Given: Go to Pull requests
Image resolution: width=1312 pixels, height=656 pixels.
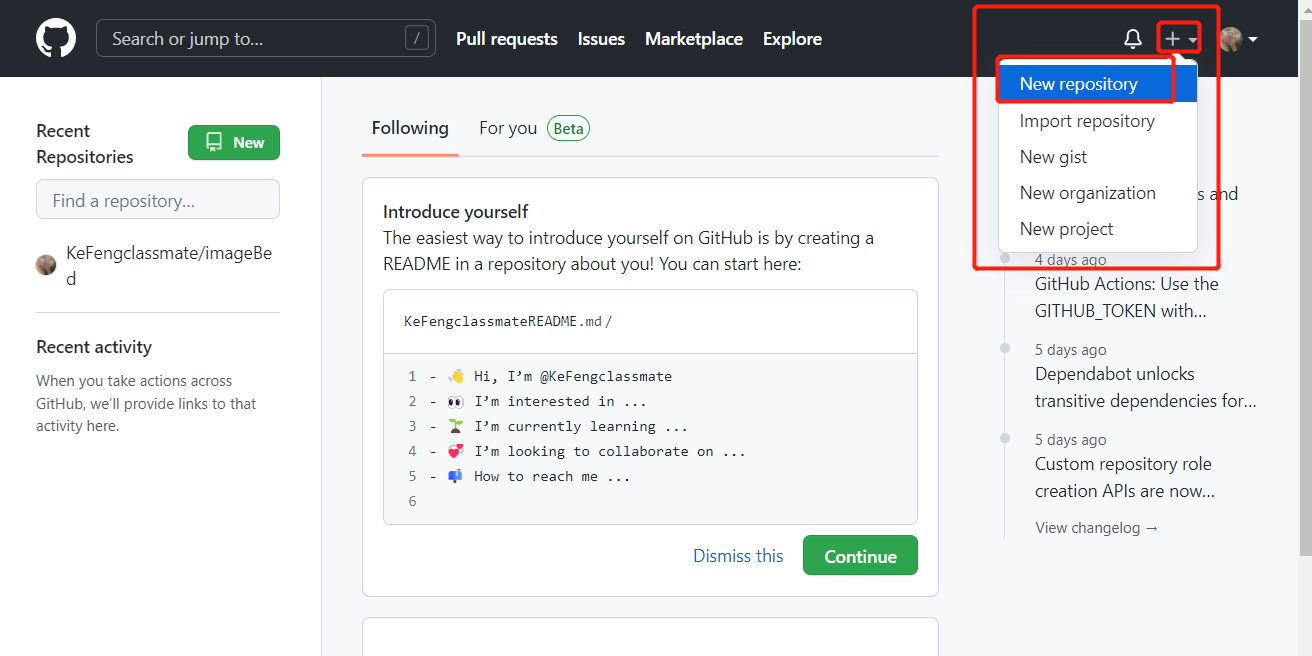Looking at the screenshot, I should [507, 39].
